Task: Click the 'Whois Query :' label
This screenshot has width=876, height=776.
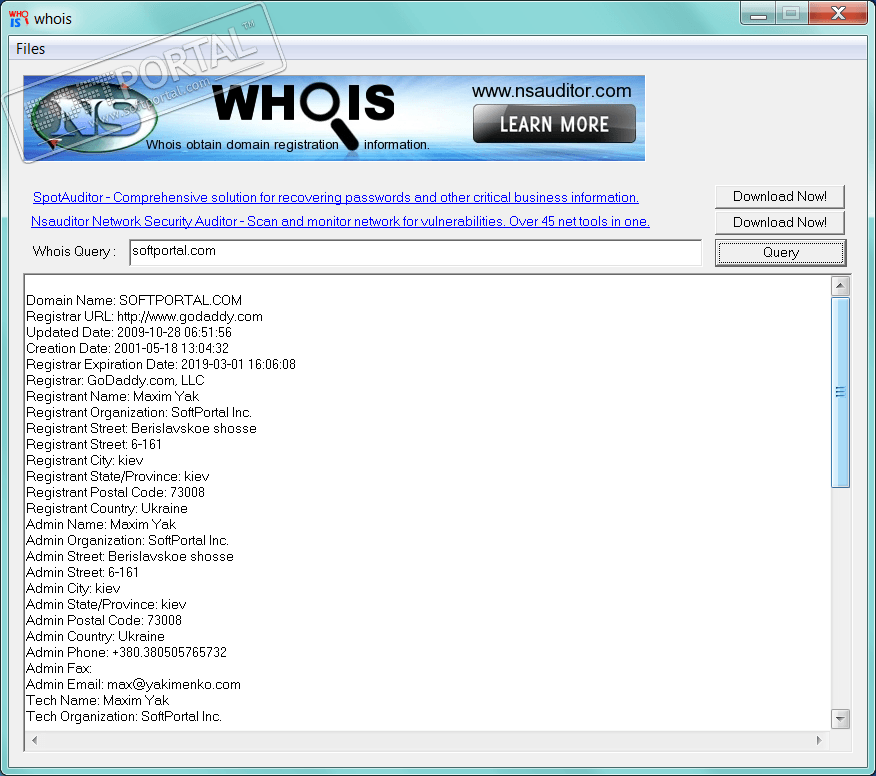Action: (x=74, y=252)
